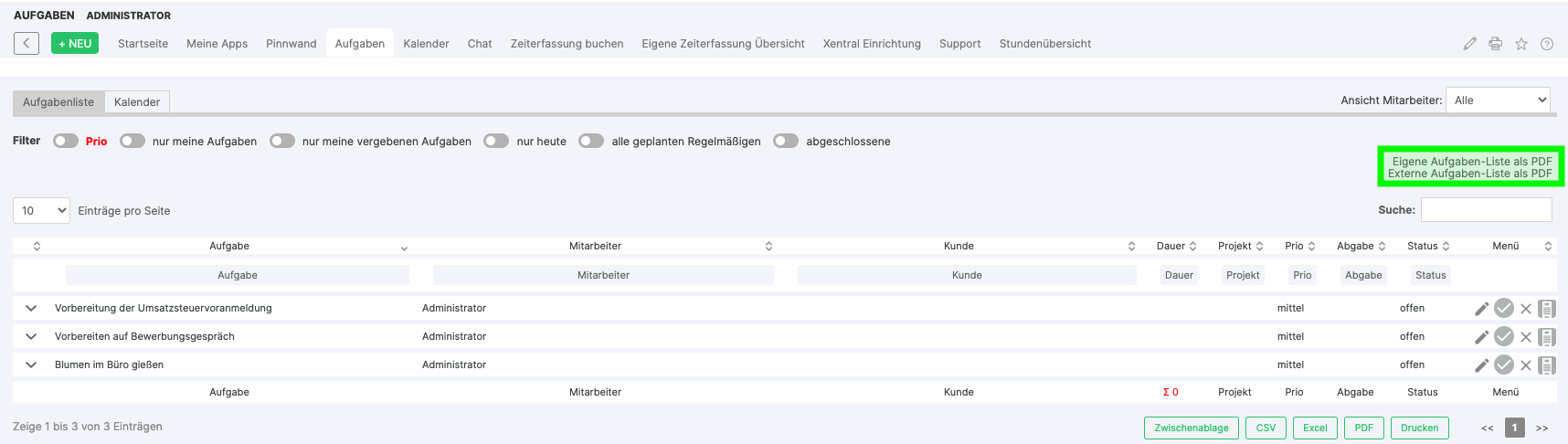This screenshot has height=444, width=1568.
Task: Expand the Blumen im Büro gießen row
Action: point(31,365)
